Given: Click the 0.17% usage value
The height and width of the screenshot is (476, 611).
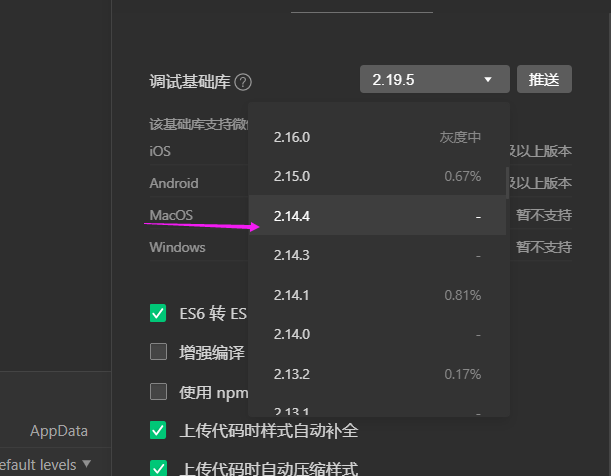Looking at the screenshot, I should click(x=463, y=374).
